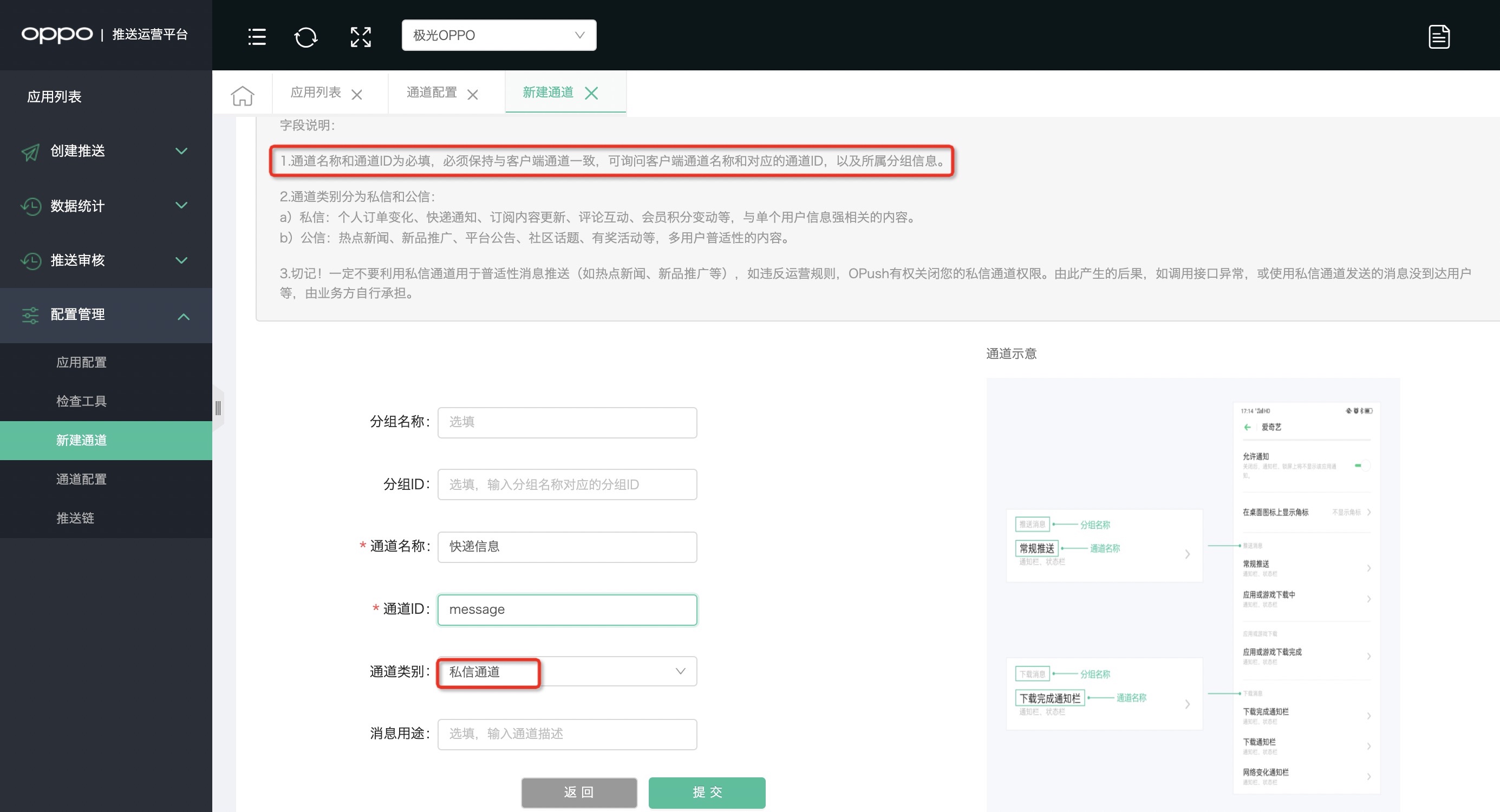Click the 通道示意 heading text
1500x812 pixels.
(x=1011, y=353)
